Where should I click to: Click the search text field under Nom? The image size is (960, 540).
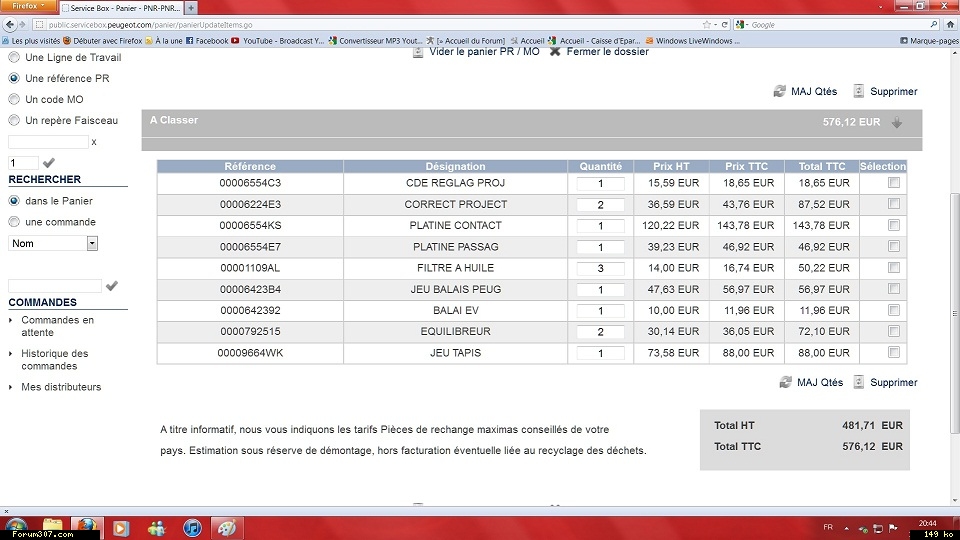54,286
